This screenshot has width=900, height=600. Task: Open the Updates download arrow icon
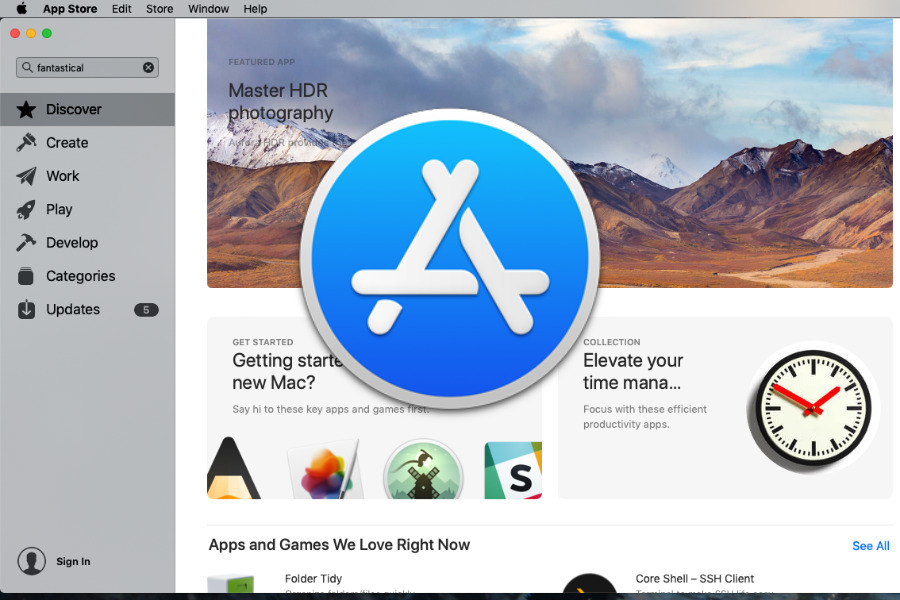pos(26,309)
